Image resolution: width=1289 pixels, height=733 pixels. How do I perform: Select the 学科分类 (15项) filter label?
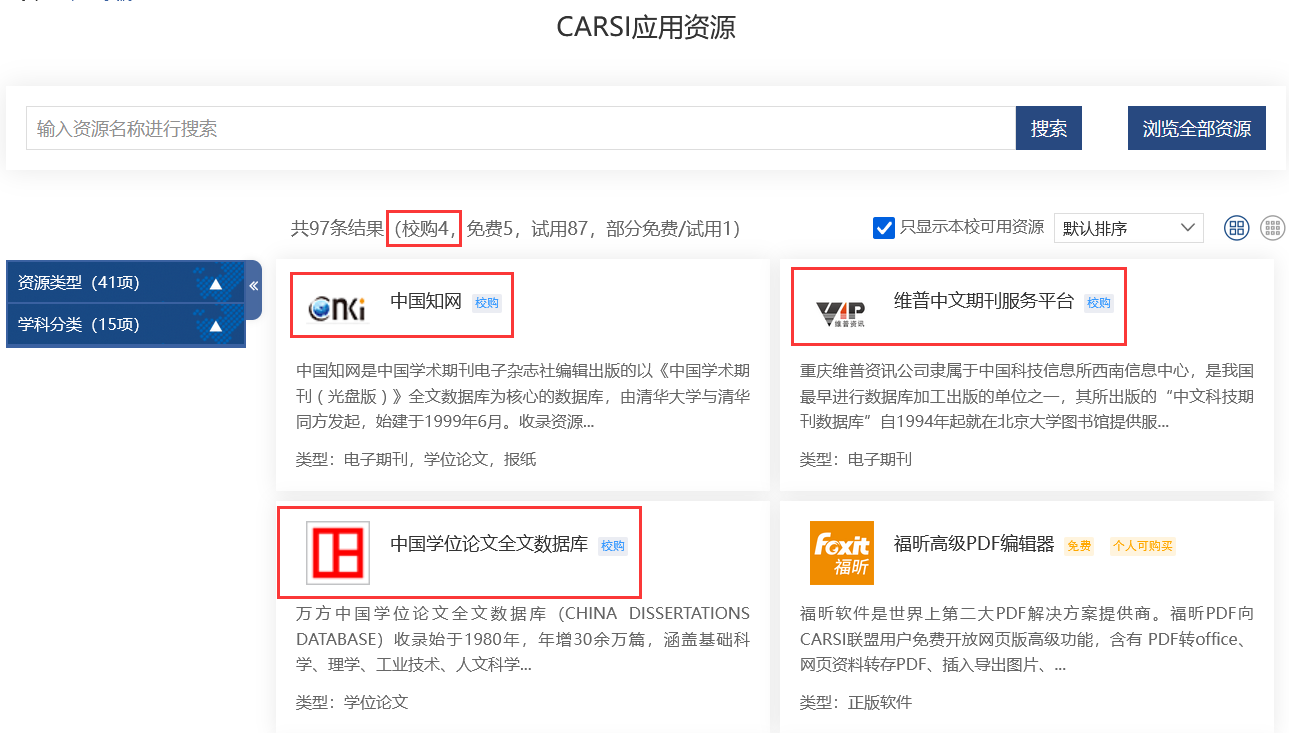click(79, 325)
